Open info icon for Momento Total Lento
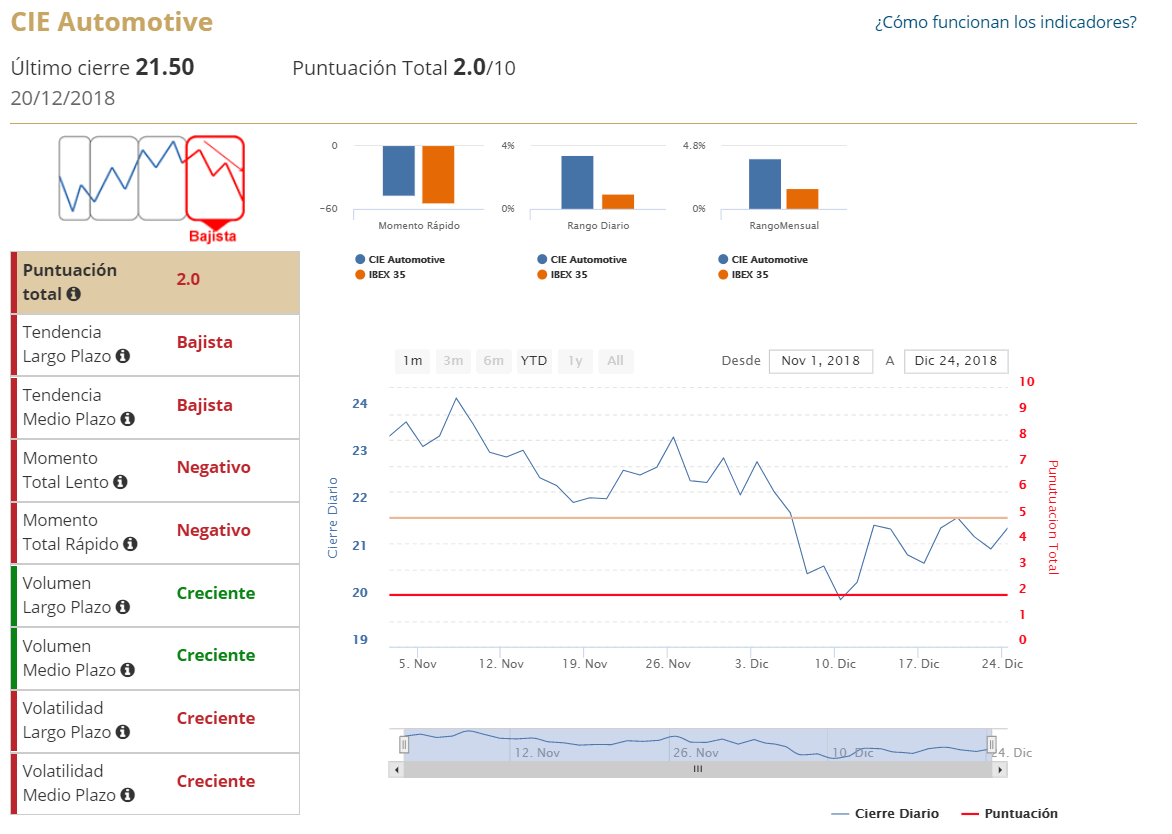The height and width of the screenshot is (834, 1172). (120, 483)
